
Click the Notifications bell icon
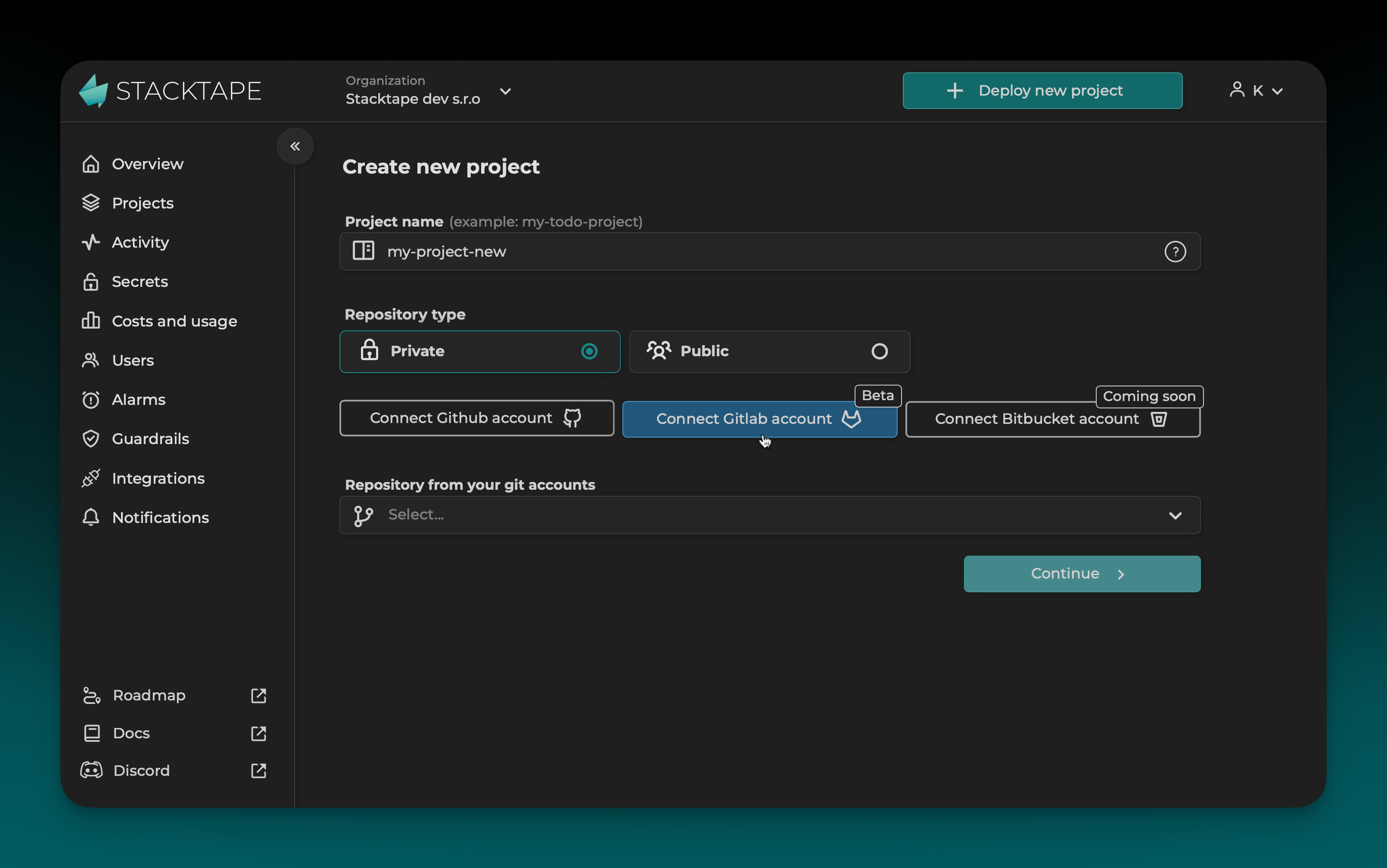tap(91, 517)
